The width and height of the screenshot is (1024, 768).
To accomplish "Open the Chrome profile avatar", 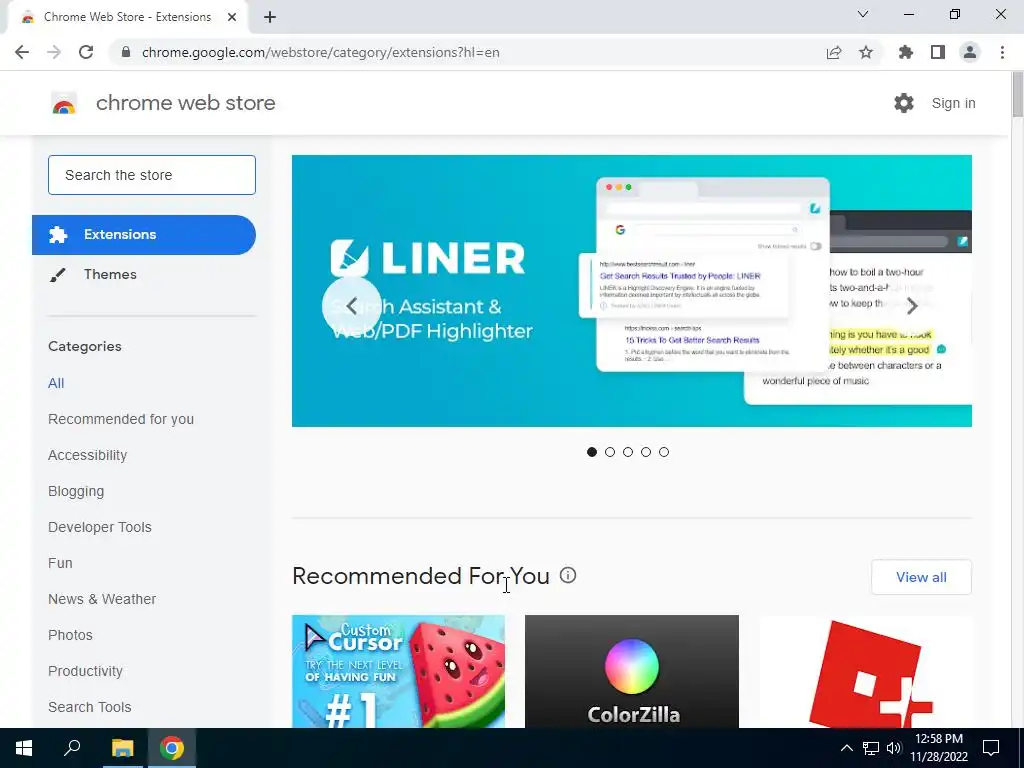I will click(x=970, y=52).
